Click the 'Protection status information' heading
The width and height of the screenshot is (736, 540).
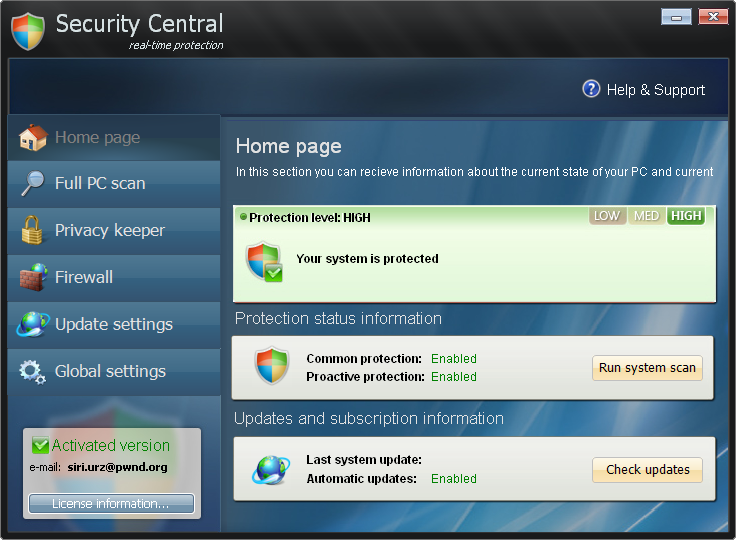pos(338,318)
